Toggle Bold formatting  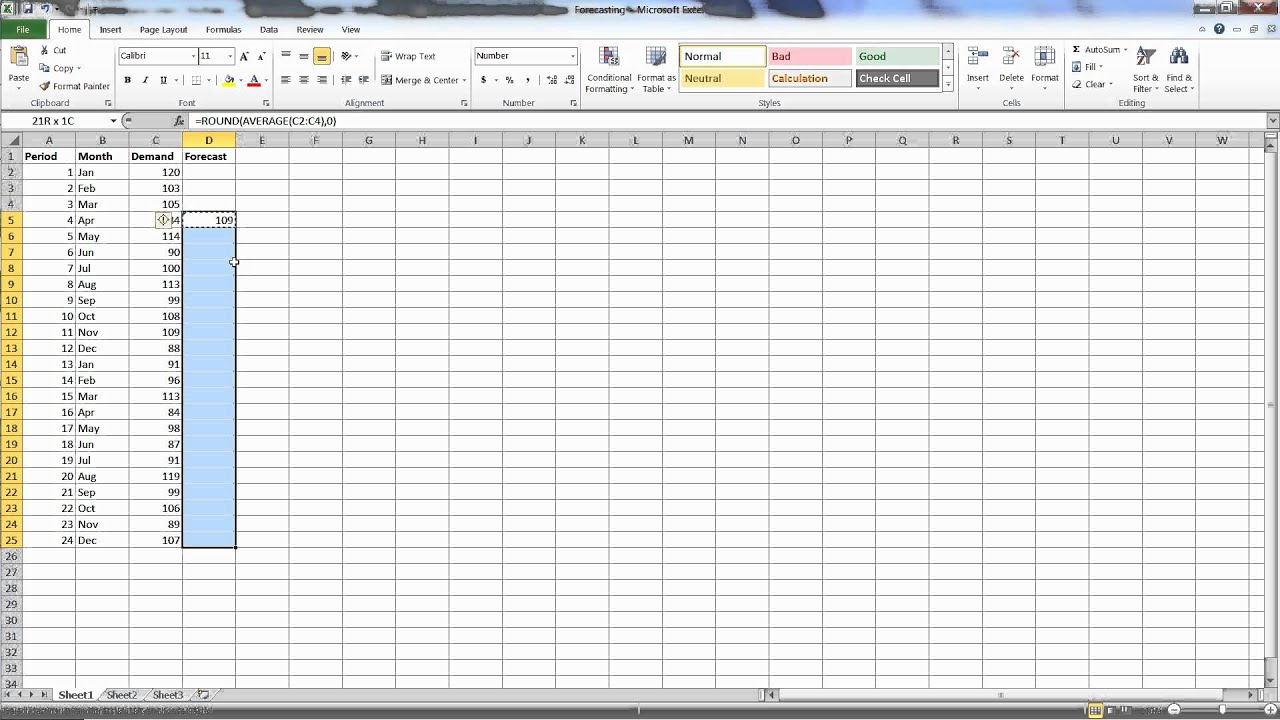click(x=127, y=80)
